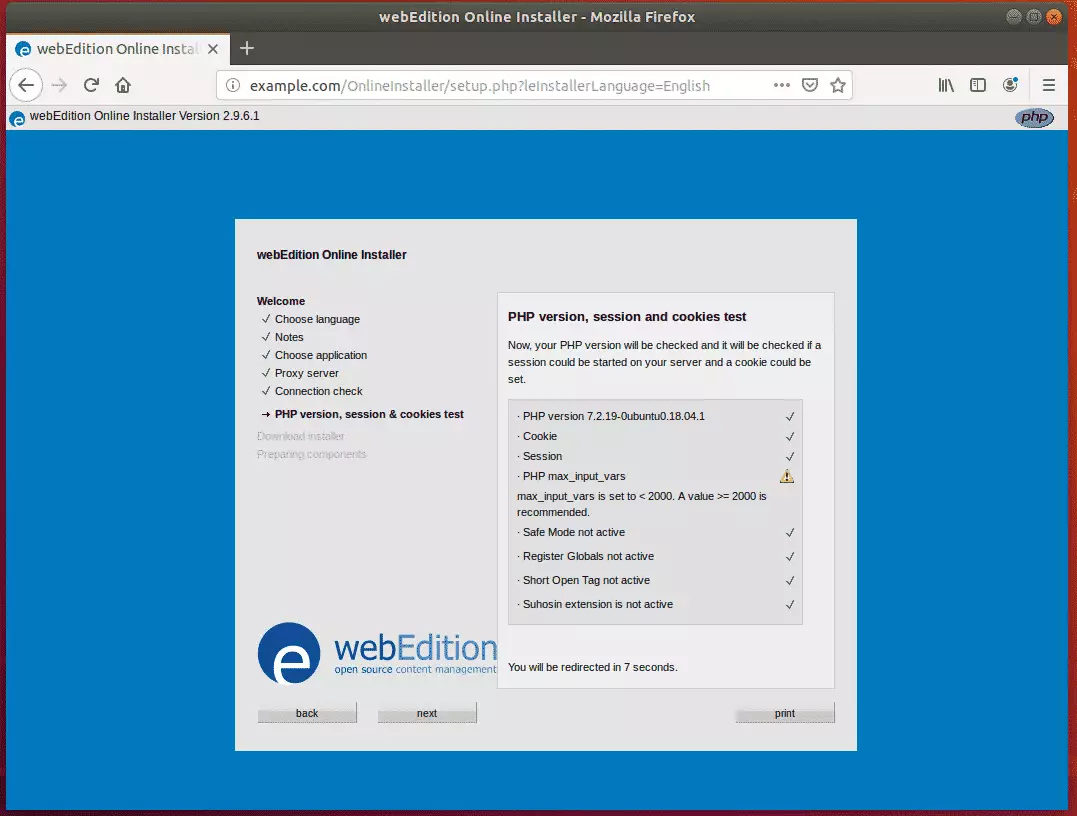Click the browser forward arrow
Image resolution: width=1077 pixels, height=816 pixels.
[x=60, y=85]
